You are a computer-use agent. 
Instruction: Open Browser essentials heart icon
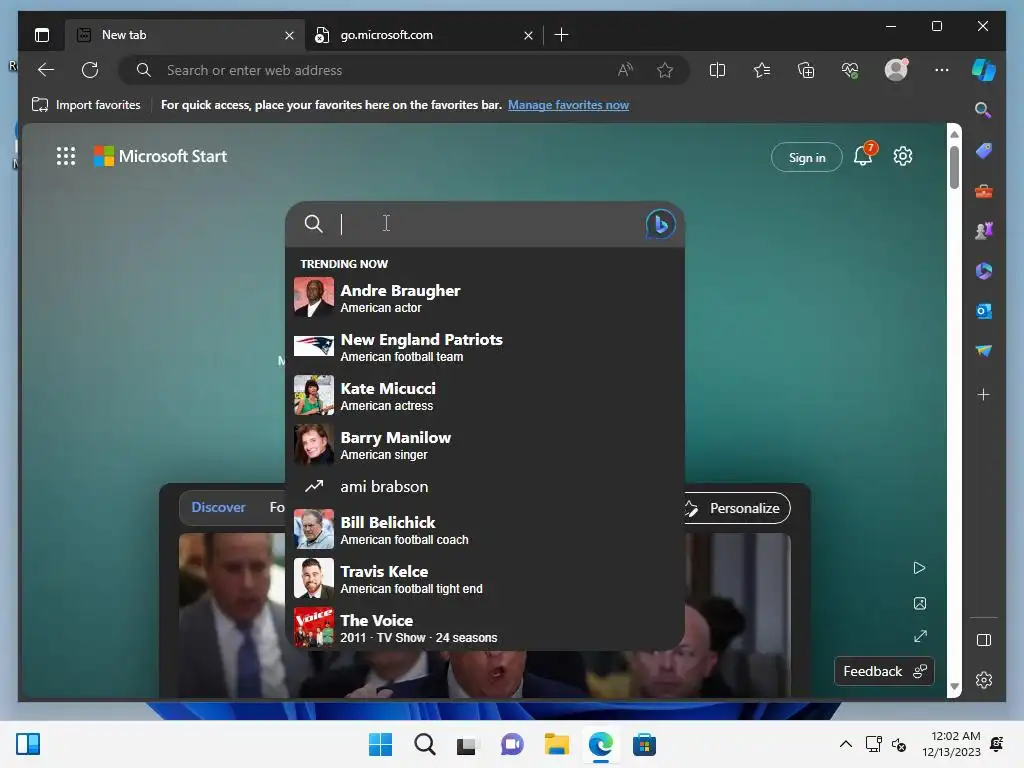click(850, 70)
